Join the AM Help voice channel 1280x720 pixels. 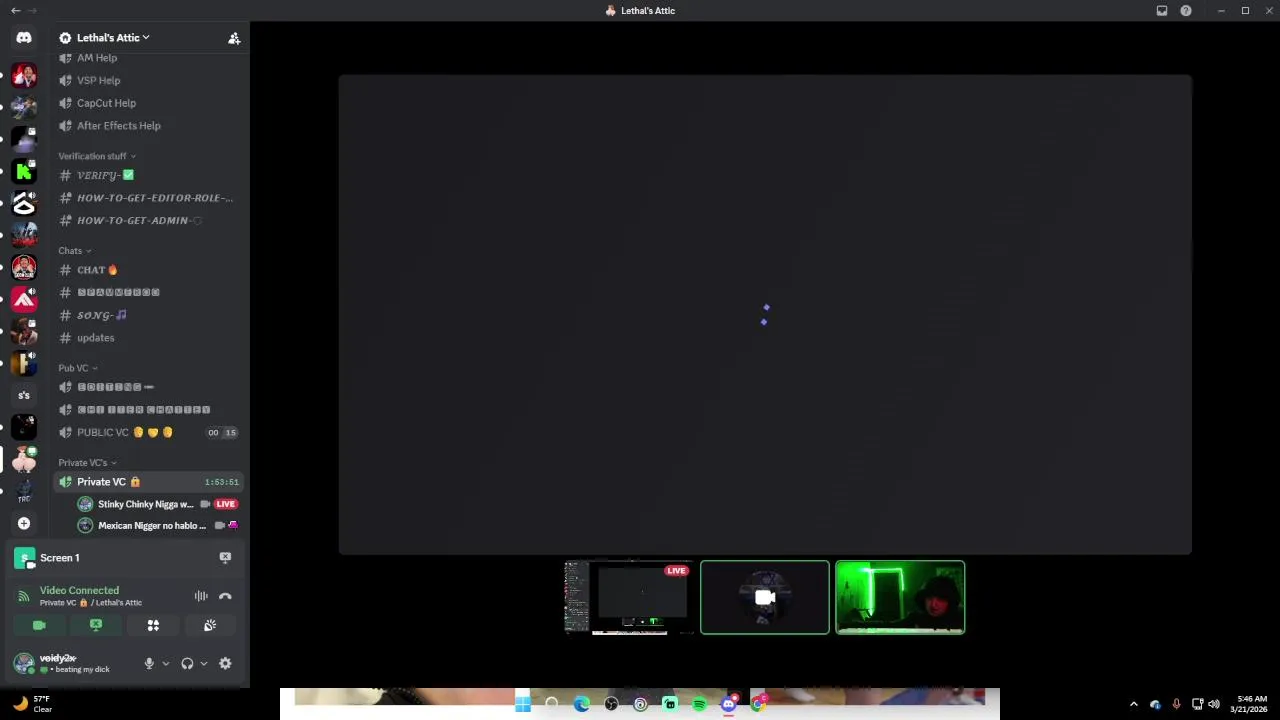tap(148, 58)
